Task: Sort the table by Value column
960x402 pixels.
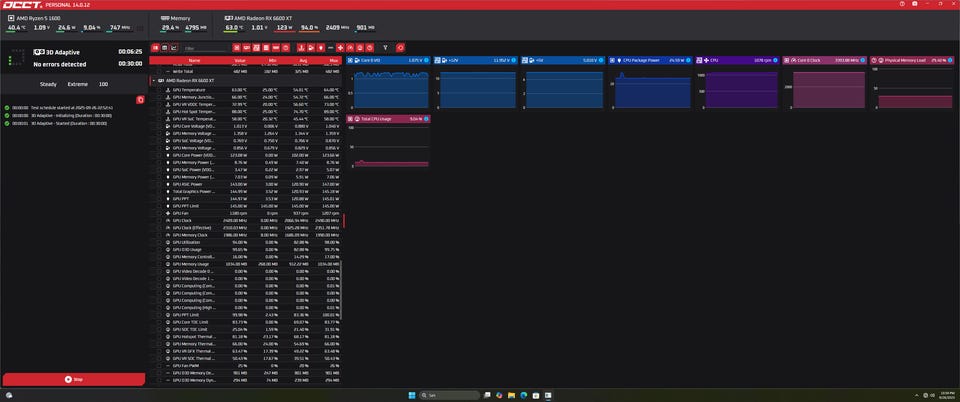Action: pos(239,61)
